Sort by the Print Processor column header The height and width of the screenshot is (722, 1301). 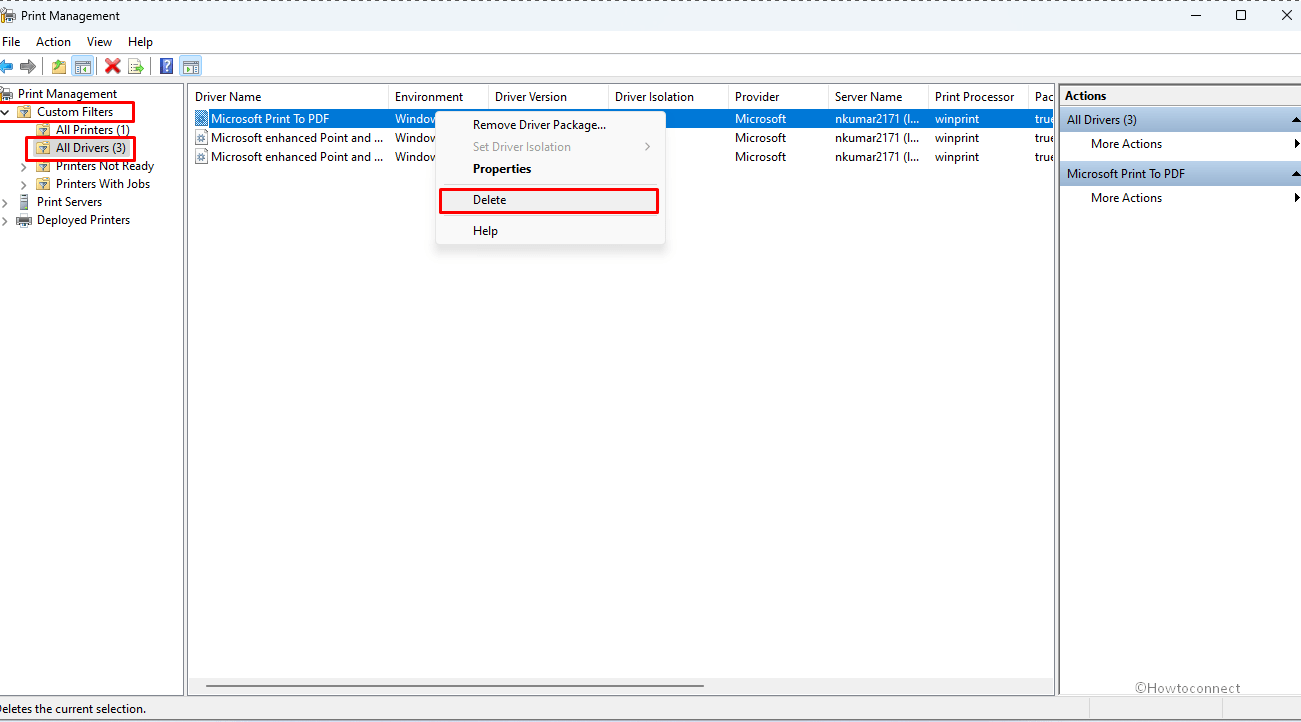pyautogui.click(x=978, y=97)
